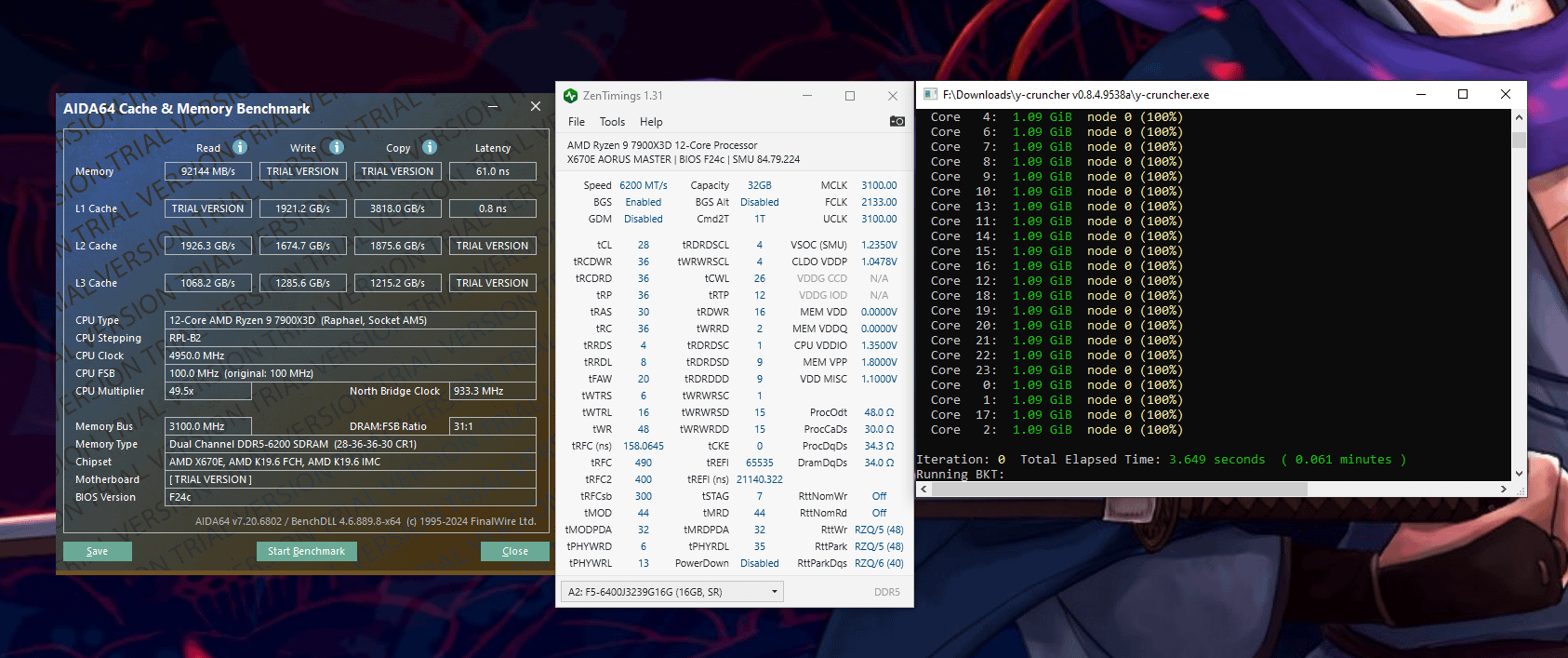Click the Memory Latency value 61.0 ns
This screenshot has width=1568, height=658.
click(493, 171)
